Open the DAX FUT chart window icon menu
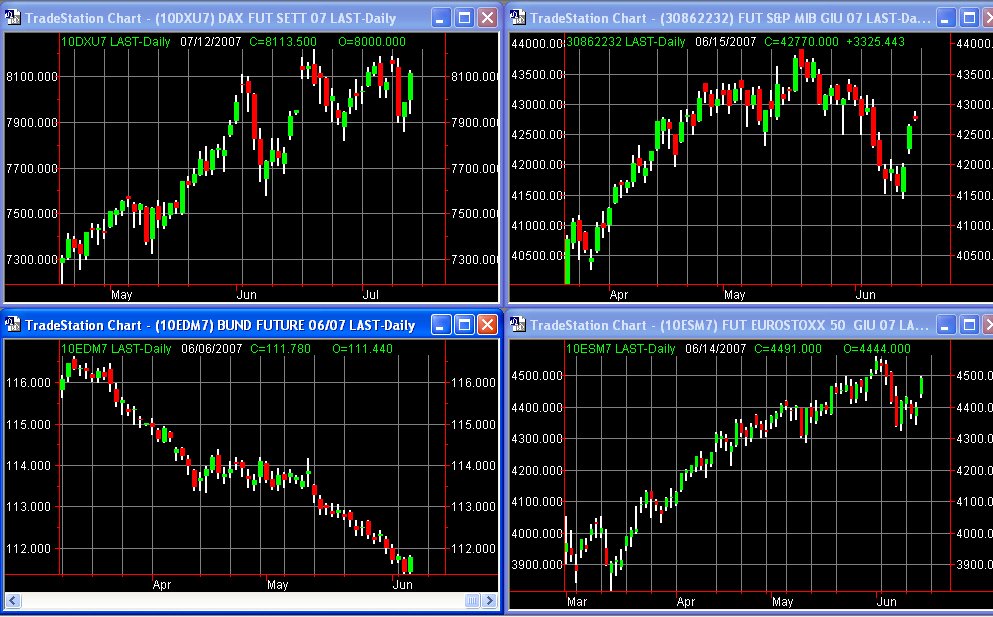The image size is (993, 617). coord(13,18)
